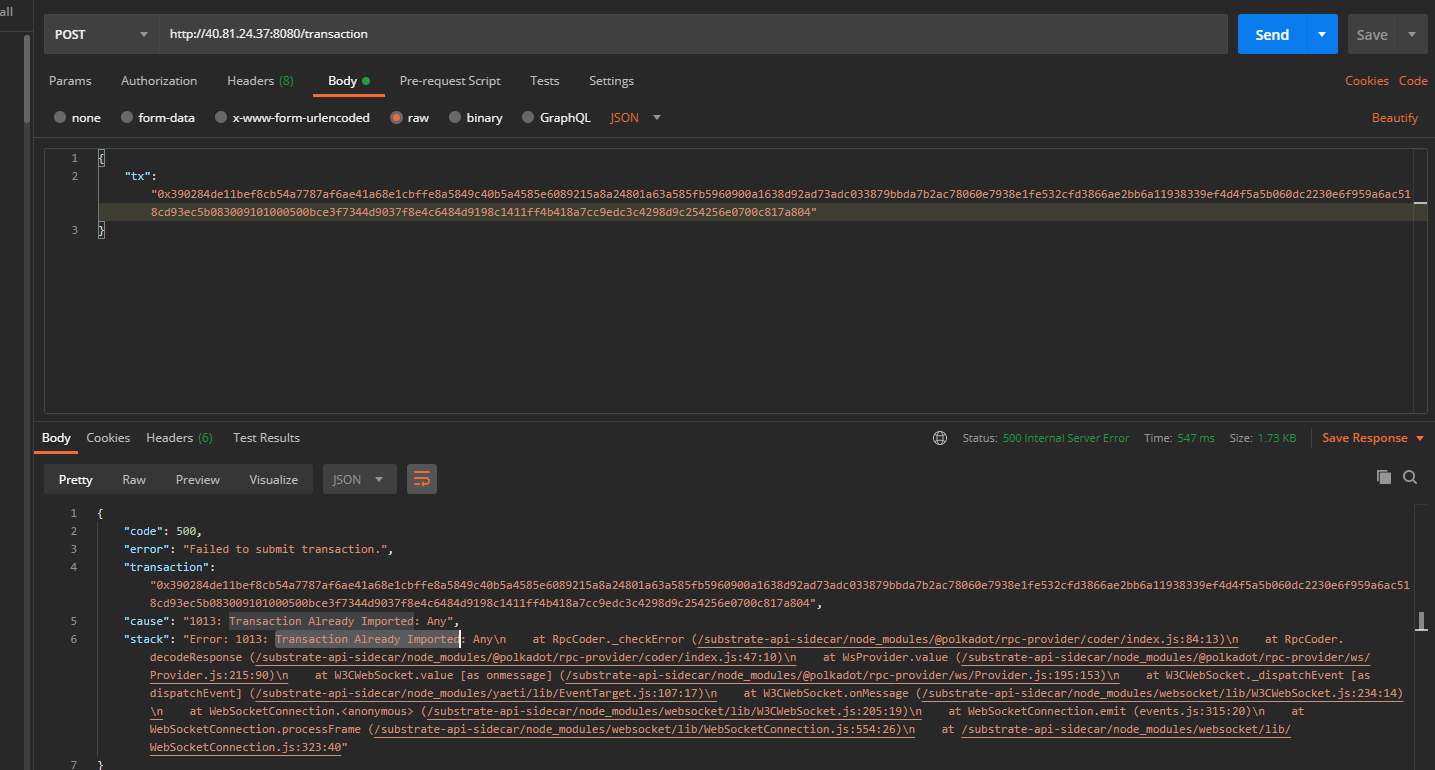Open the search in response icon

pyautogui.click(x=1410, y=477)
